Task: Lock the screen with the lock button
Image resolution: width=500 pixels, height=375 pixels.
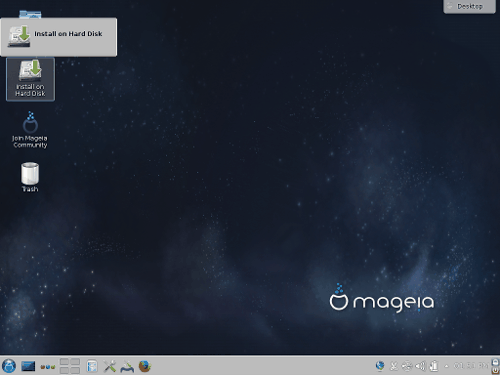Action: coord(495,362)
